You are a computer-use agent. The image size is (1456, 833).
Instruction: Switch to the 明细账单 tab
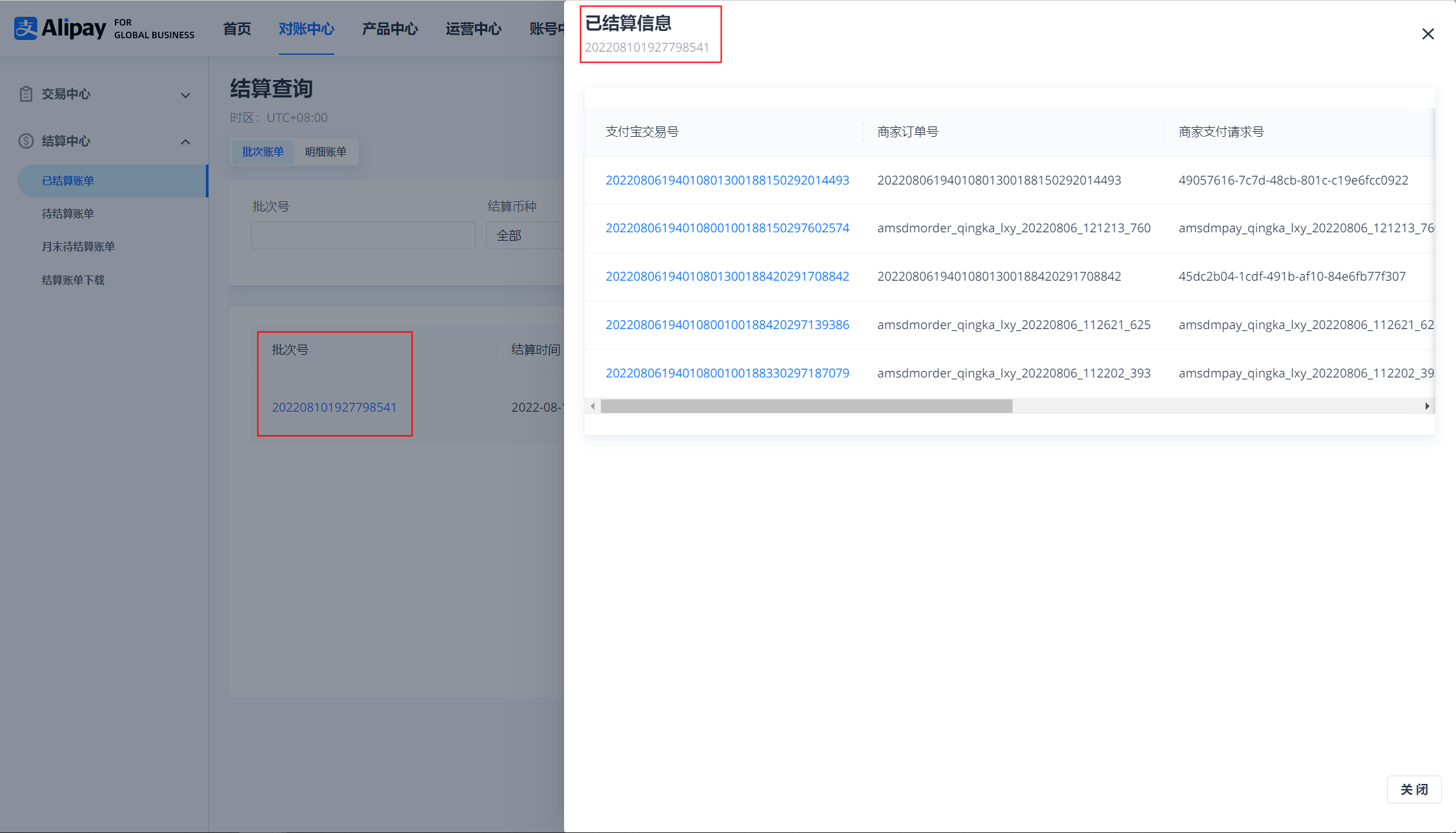coord(325,152)
